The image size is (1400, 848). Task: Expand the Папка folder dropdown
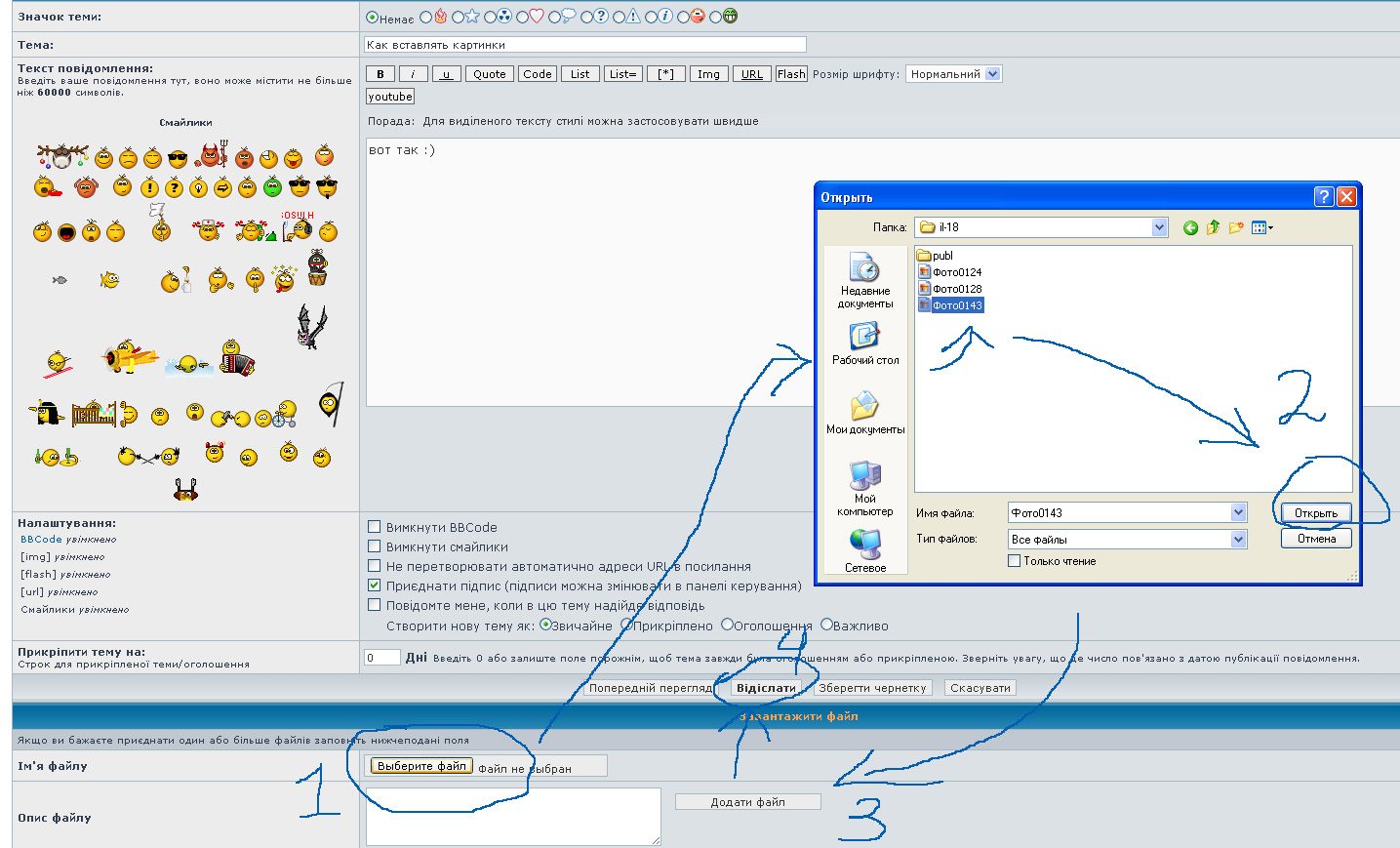[x=1159, y=227]
